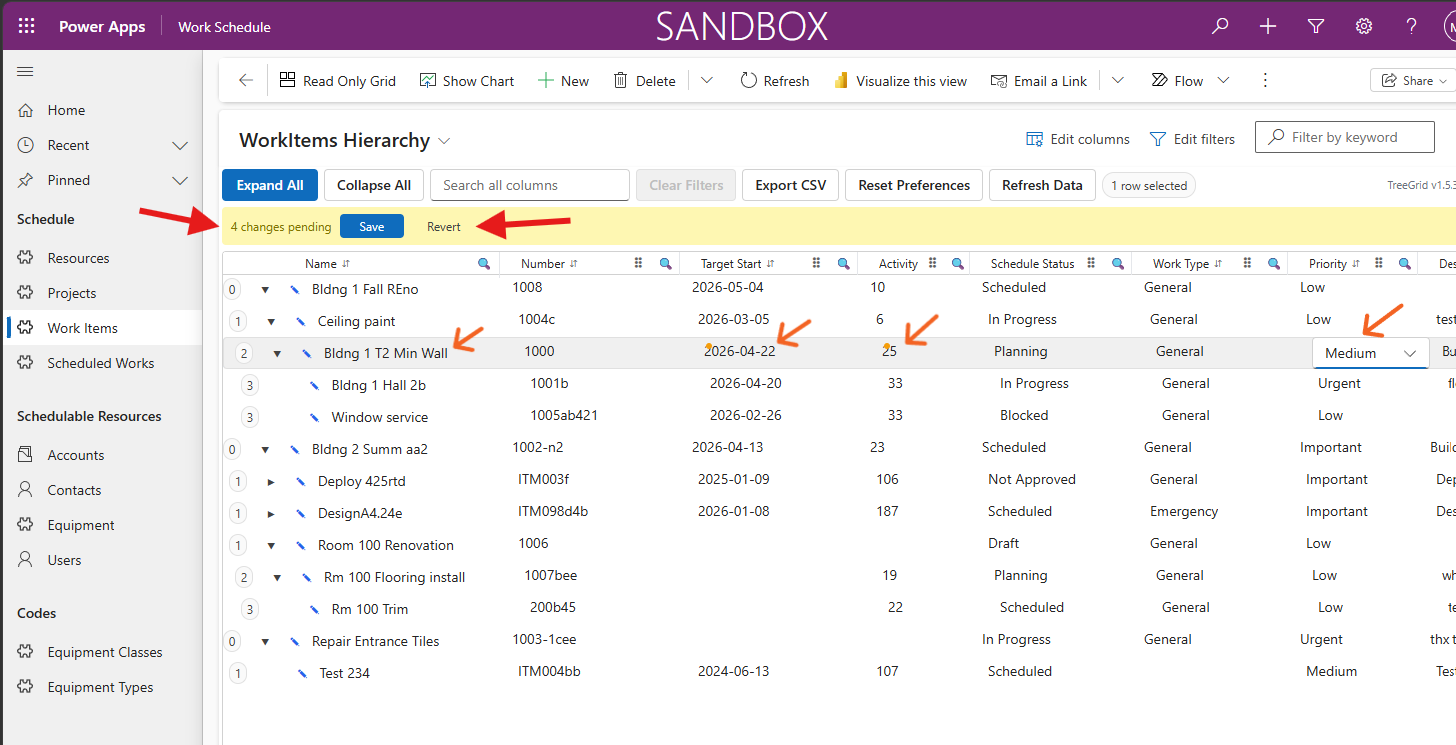Expand the Deploy 425rtd row
The image size is (1456, 745).
[x=271, y=481]
